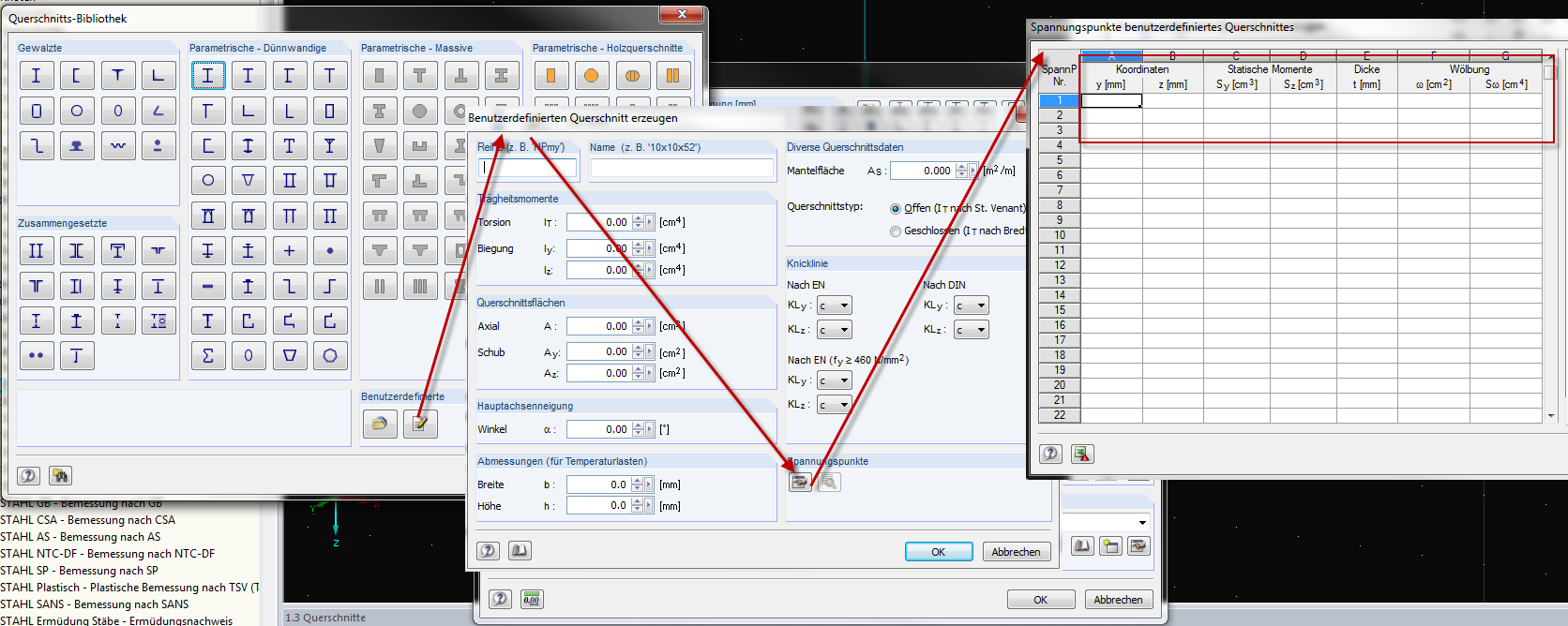Open arrow menu beside Torsion IT value
The height and width of the screenshot is (626, 1568).
tap(649, 222)
